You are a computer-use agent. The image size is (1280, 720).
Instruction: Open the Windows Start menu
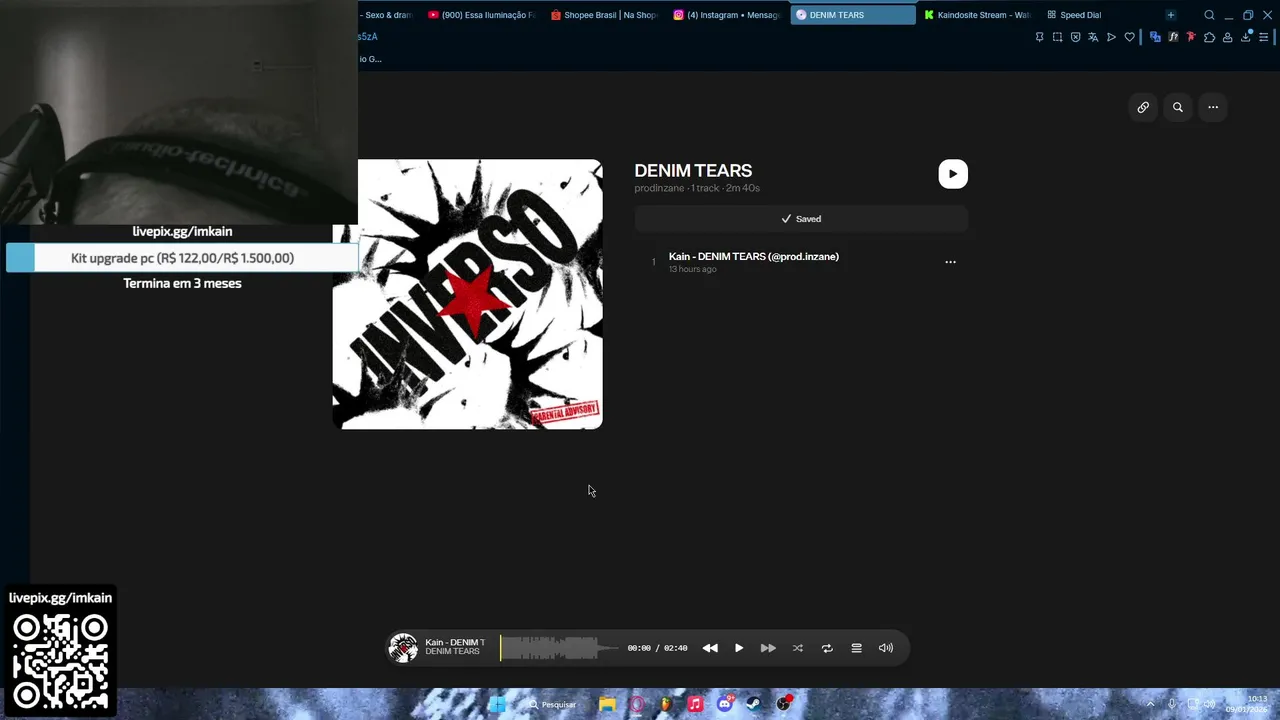(496, 704)
